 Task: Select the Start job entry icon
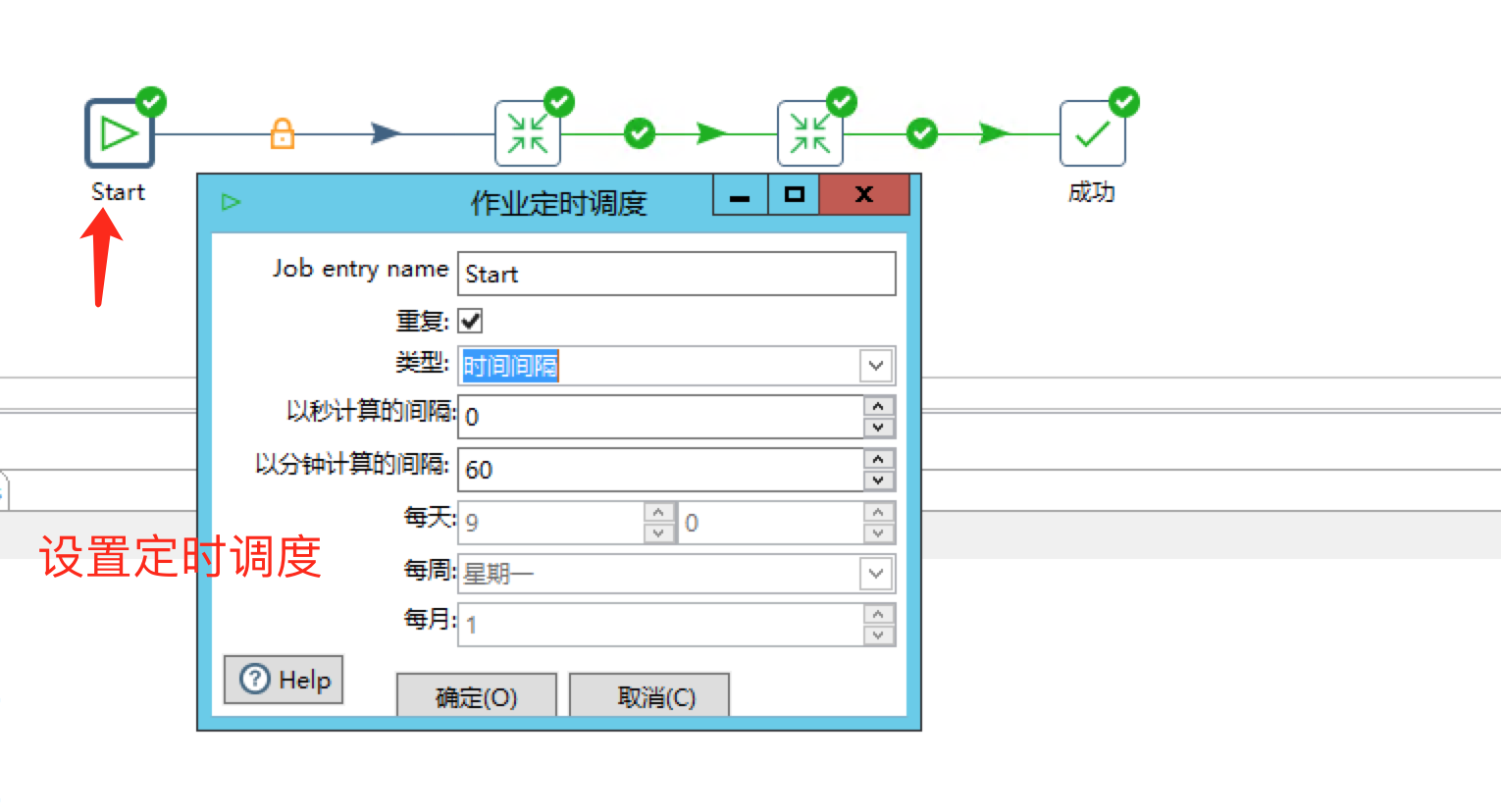coord(119,132)
